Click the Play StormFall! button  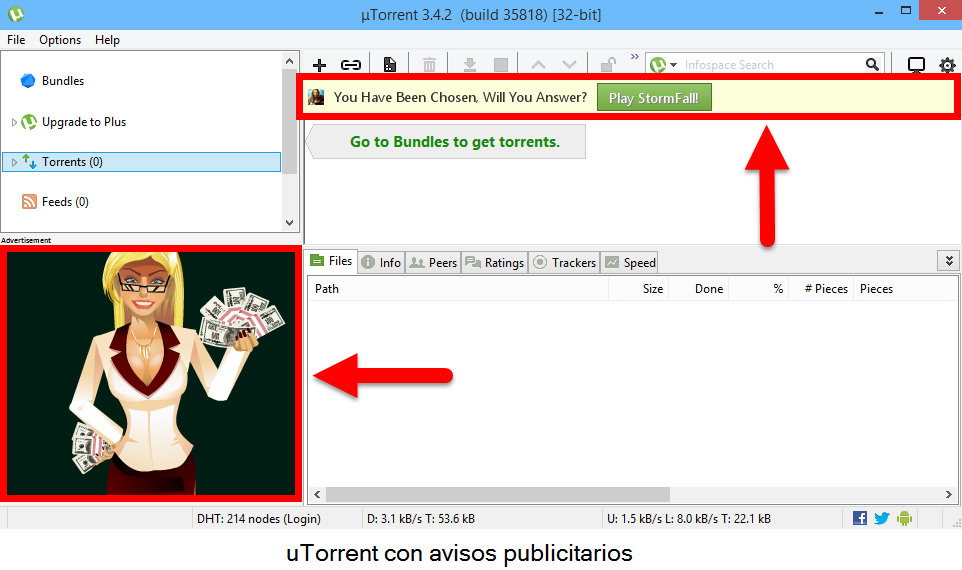point(654,98)
